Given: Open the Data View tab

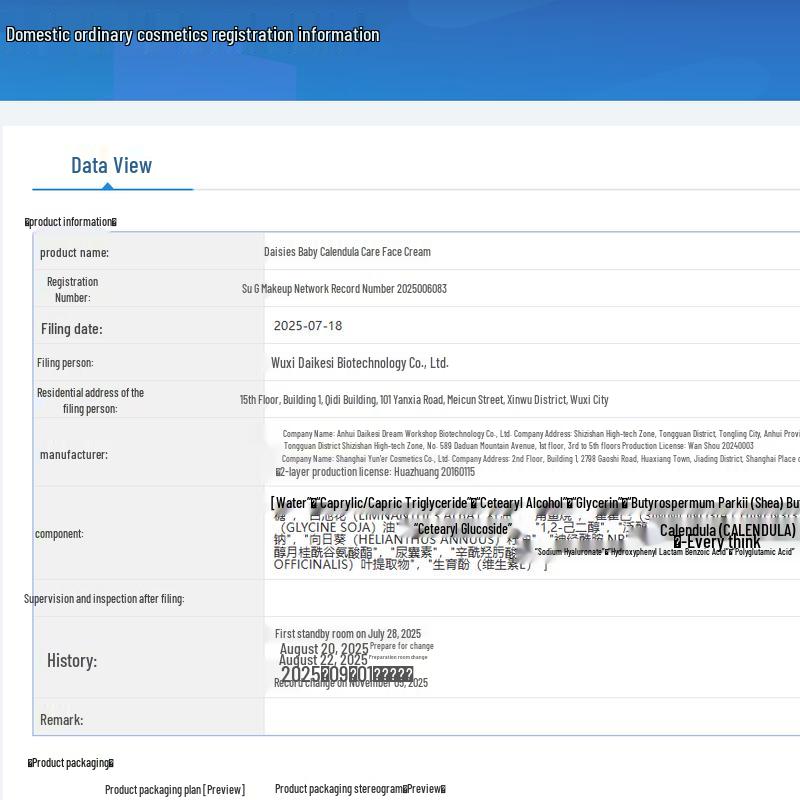Looking at the screenshot, I should [x=111, y=166].
